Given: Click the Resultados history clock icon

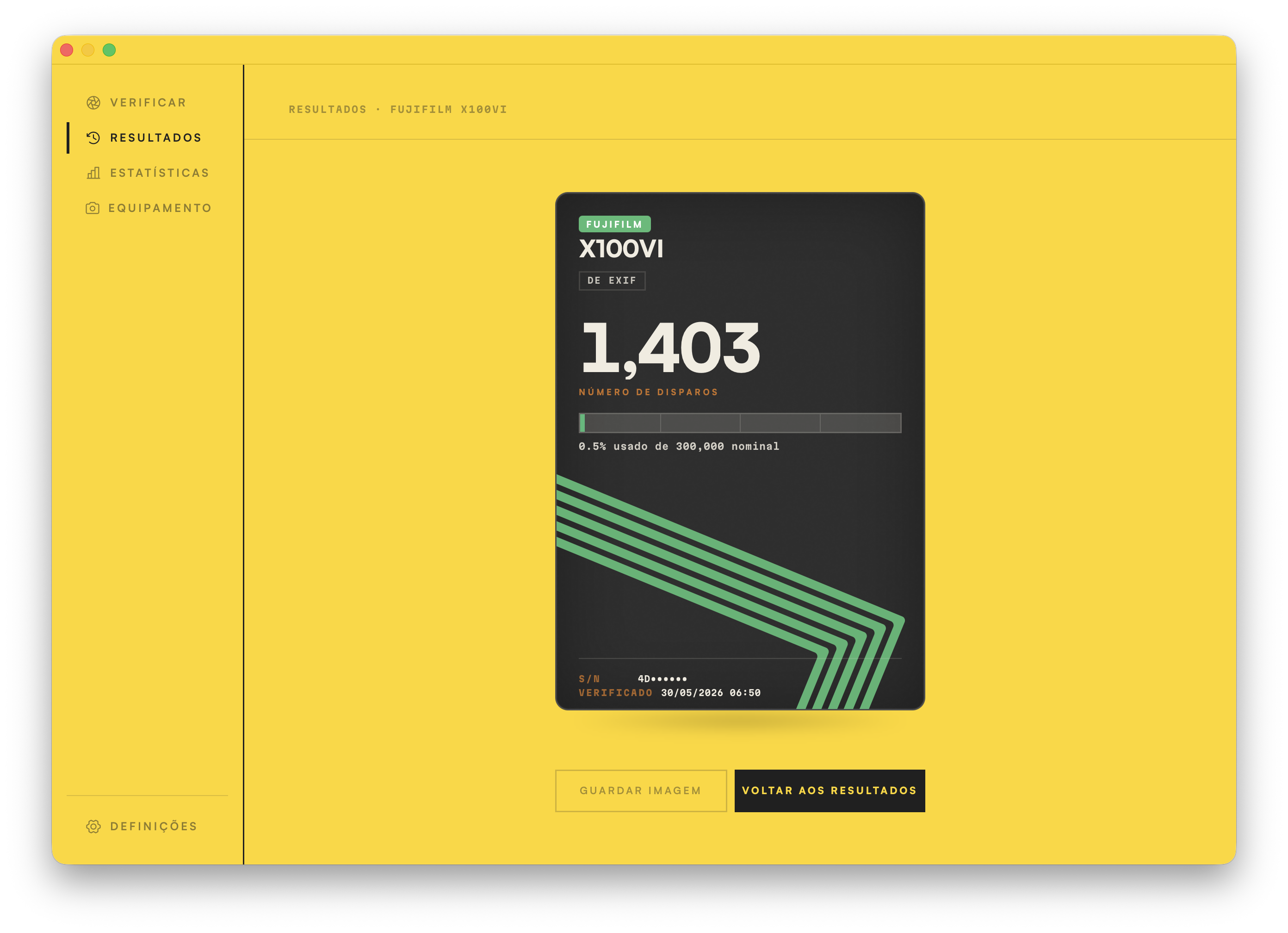Looking at the screenshot, I should pos(93,138).
